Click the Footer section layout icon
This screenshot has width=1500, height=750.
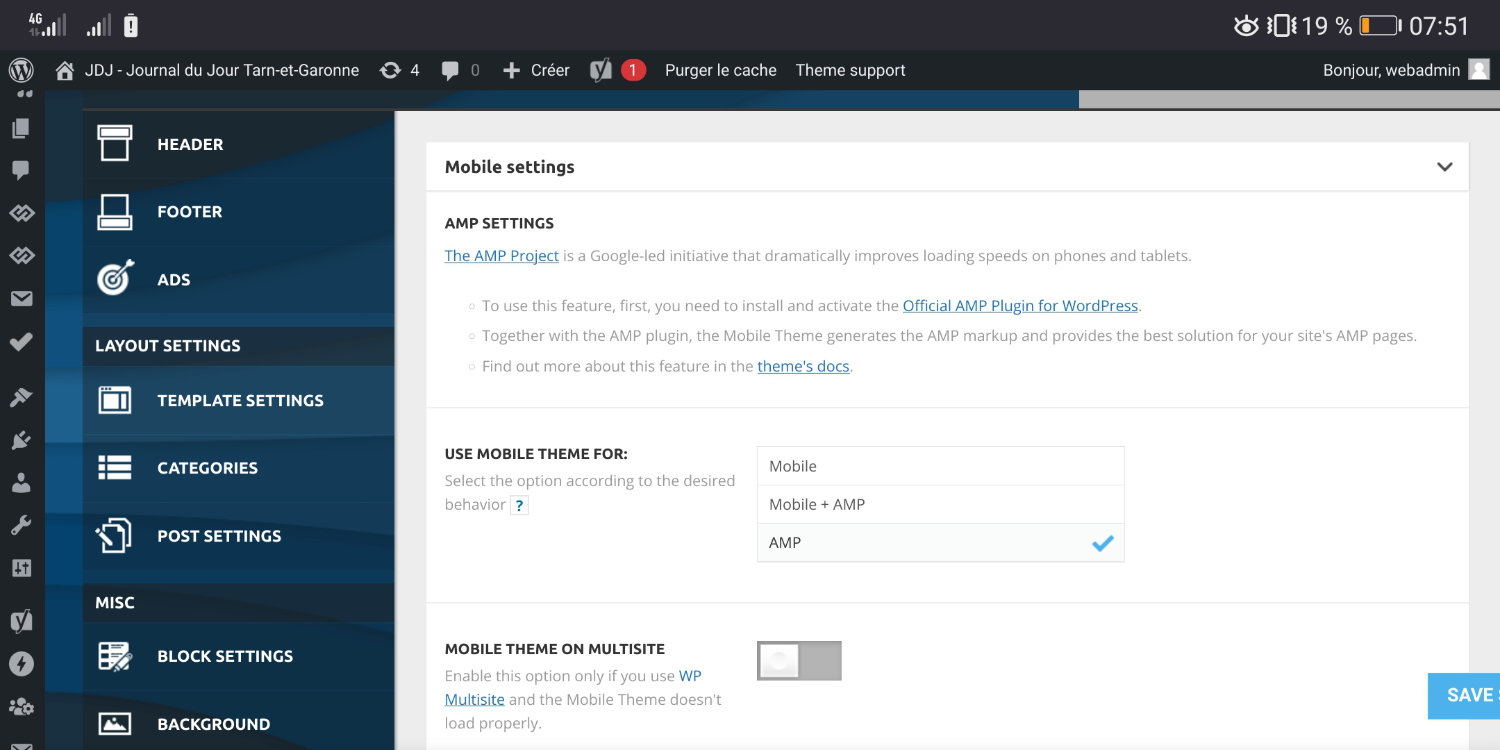coord(114,212)
